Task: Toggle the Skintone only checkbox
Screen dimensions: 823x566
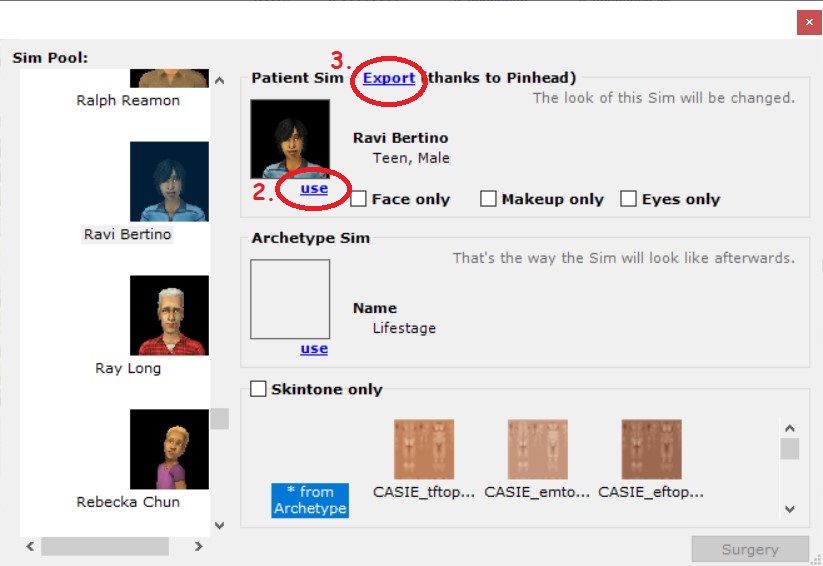Action: point(258,389)
